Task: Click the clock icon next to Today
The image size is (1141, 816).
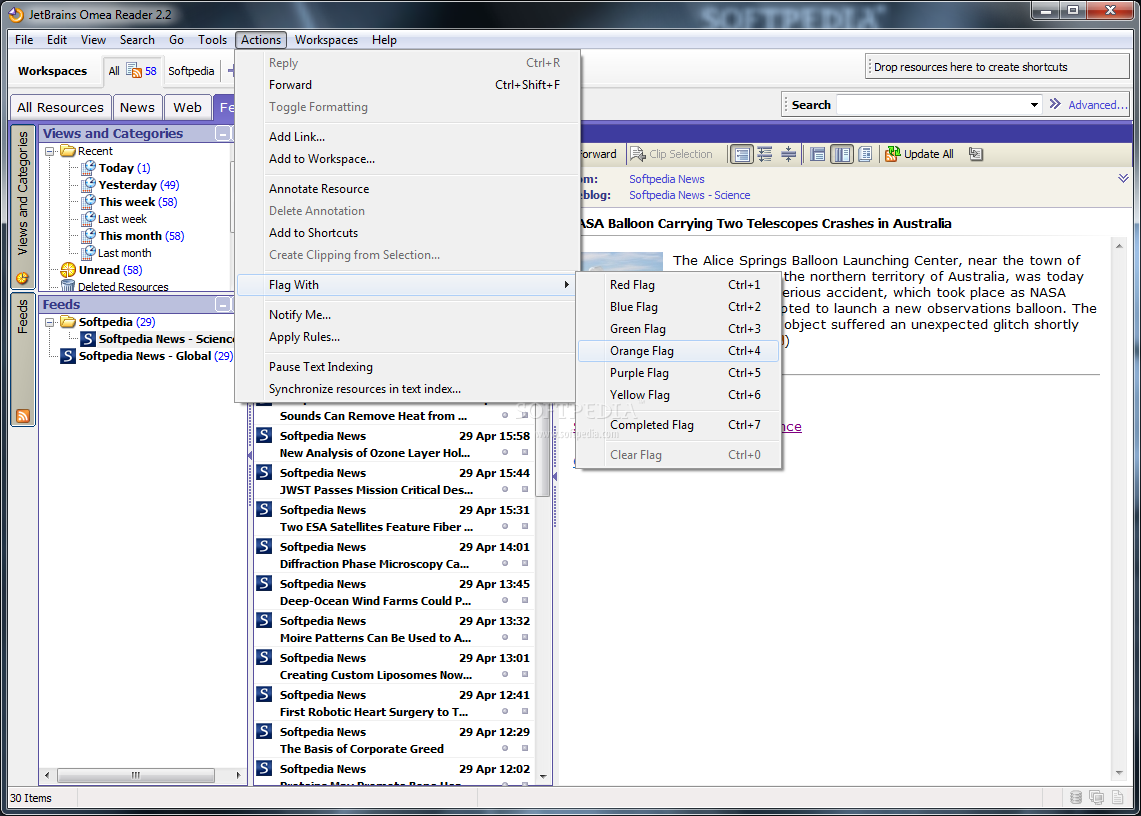Action: [x=89, y=167]
